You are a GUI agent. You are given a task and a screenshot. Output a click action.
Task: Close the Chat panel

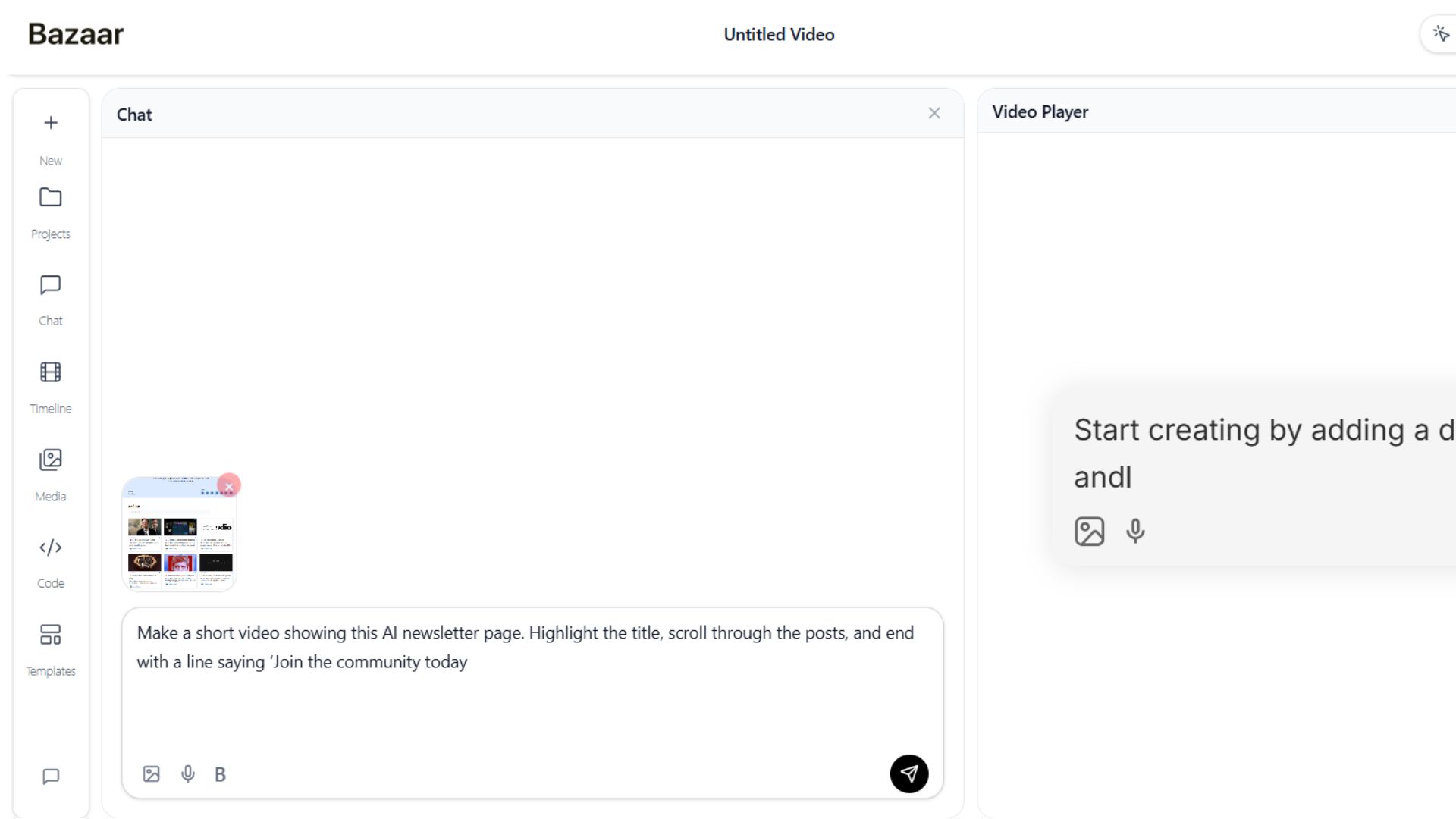point(934,114)
